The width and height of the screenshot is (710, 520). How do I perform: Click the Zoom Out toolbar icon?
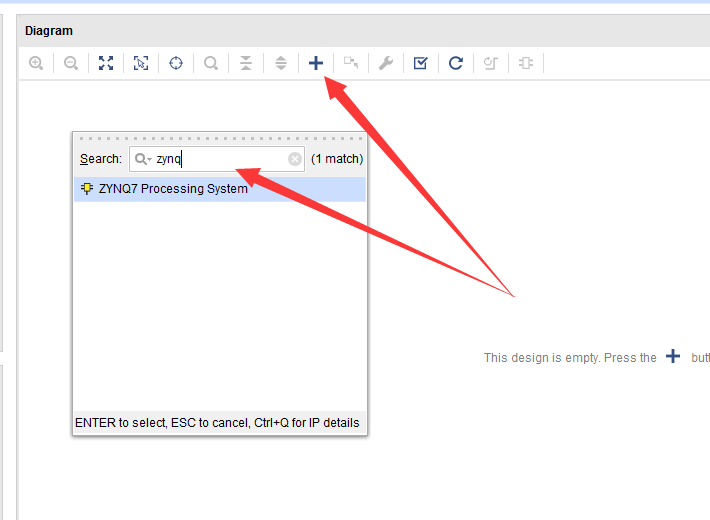click(x=71, y=63)
